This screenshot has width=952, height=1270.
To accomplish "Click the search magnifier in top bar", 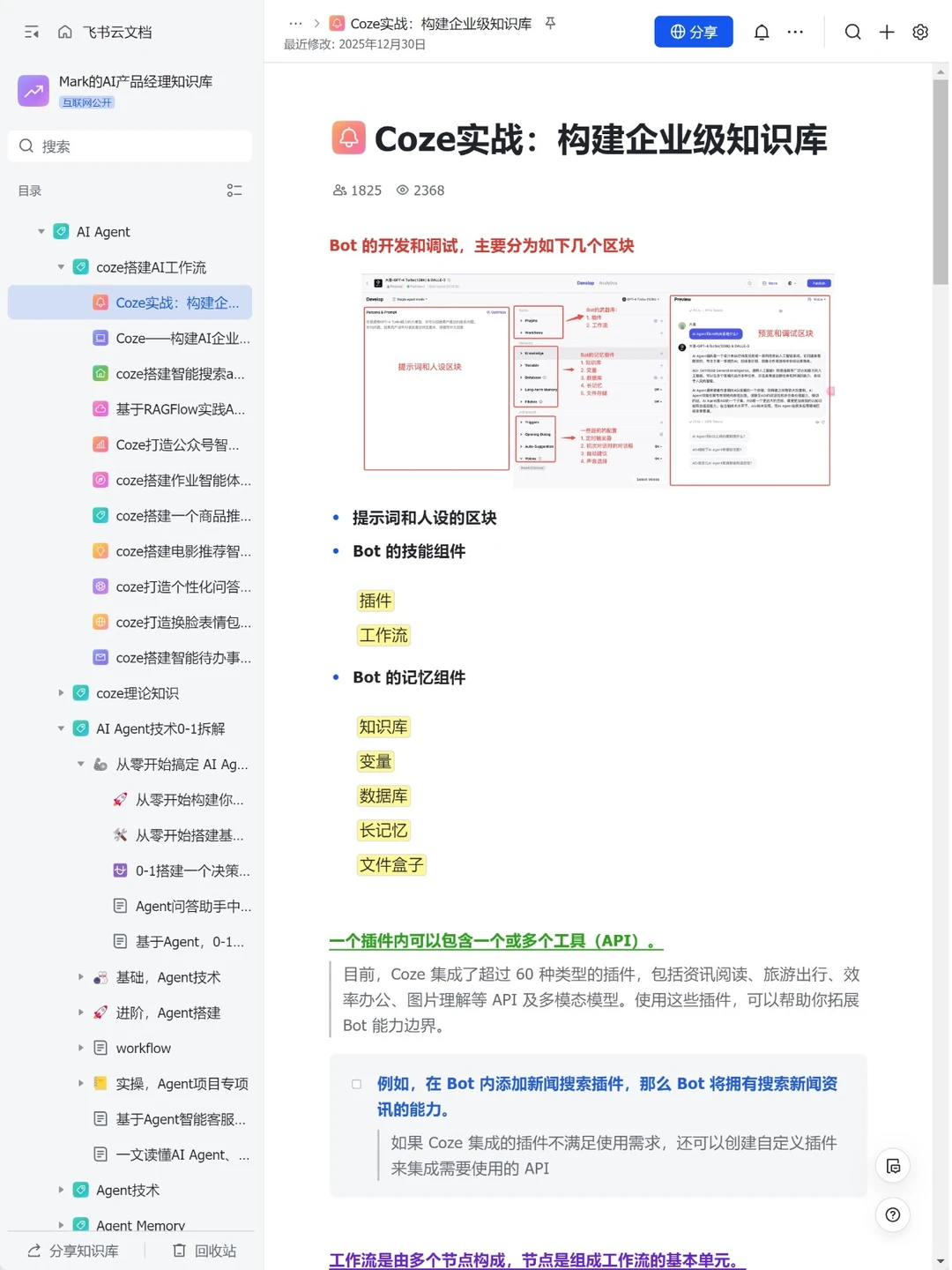I will tap(852, 32).
